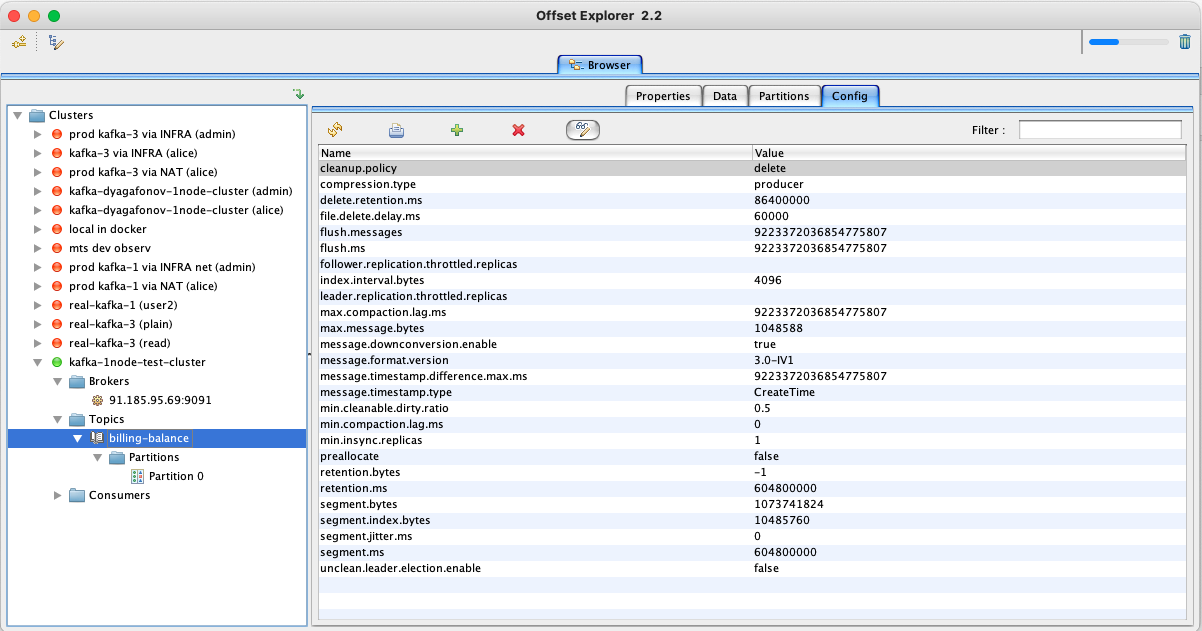Toggle the glasses-and-pencil edit button
1202x631 pixels.
click(x=582, y=130)
